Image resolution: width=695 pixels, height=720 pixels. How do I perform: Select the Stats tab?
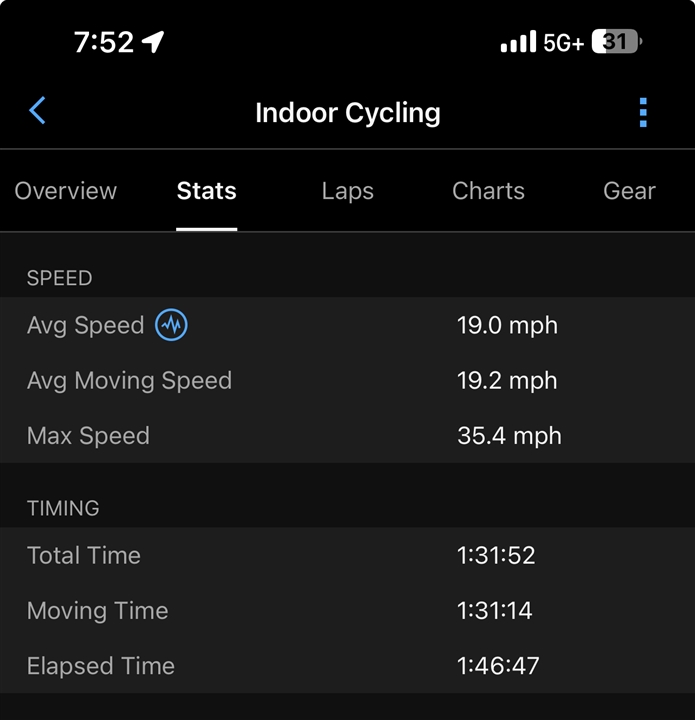click(207, 191)
